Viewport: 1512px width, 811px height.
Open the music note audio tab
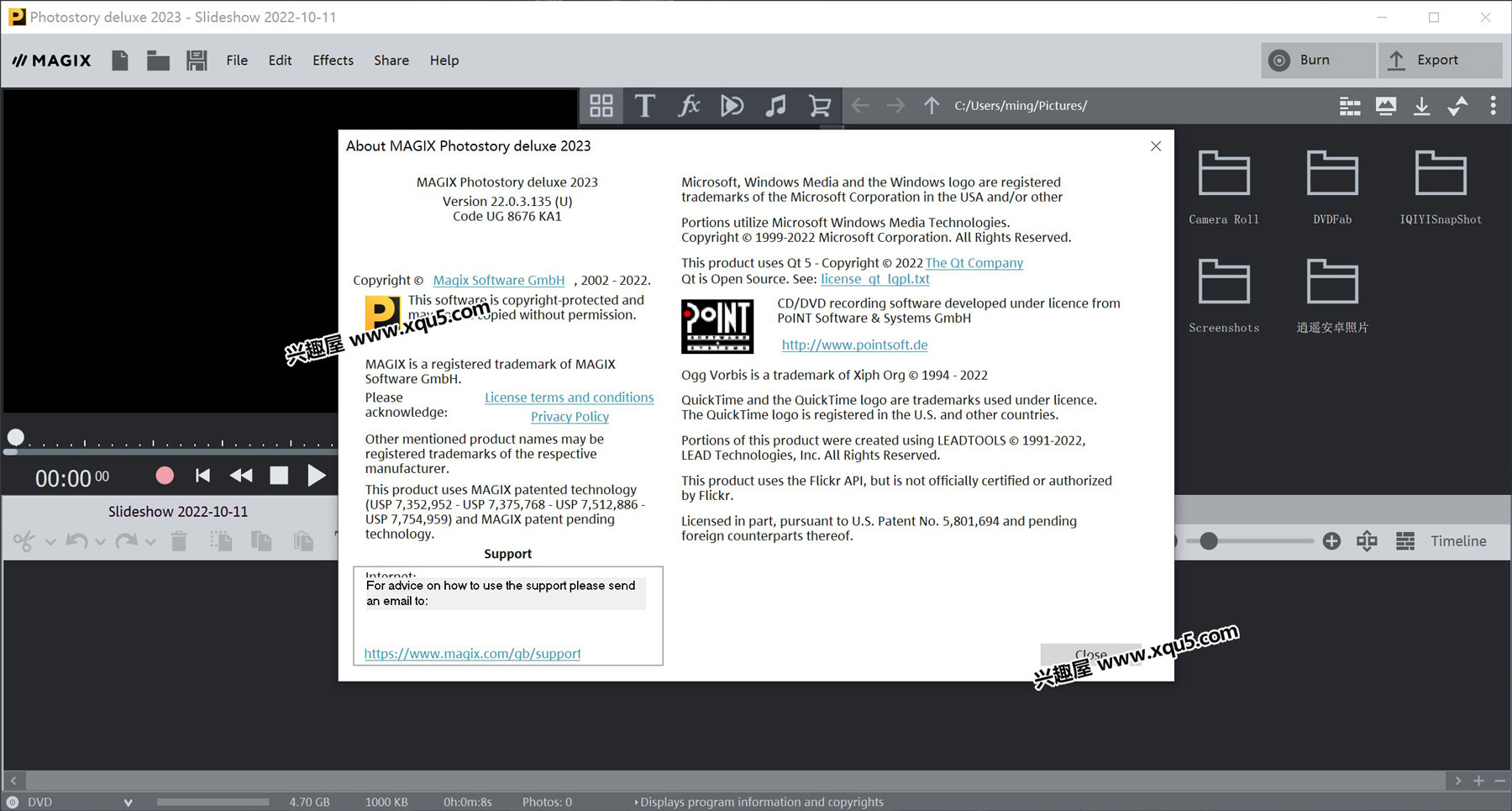(x=776, y=106)
